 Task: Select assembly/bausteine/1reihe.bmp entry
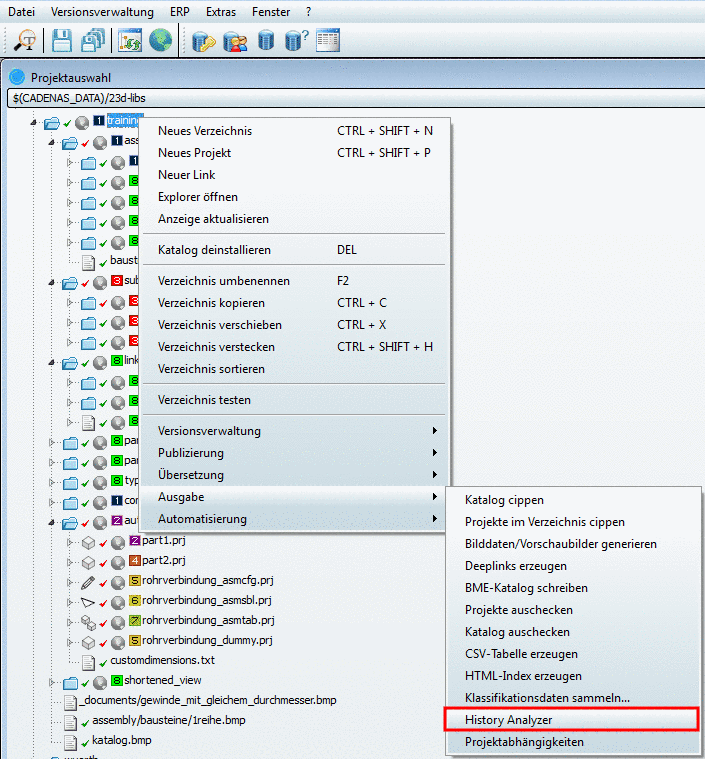[x=169, y=720]
